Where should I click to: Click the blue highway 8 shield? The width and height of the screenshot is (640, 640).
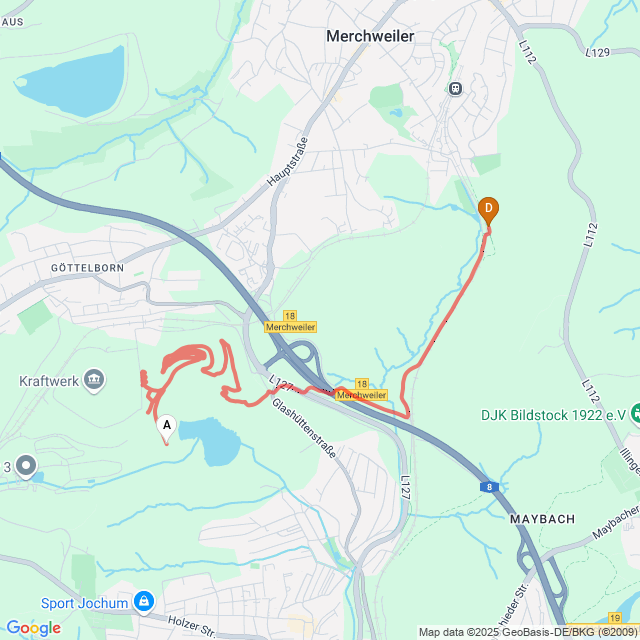point(489,487)
